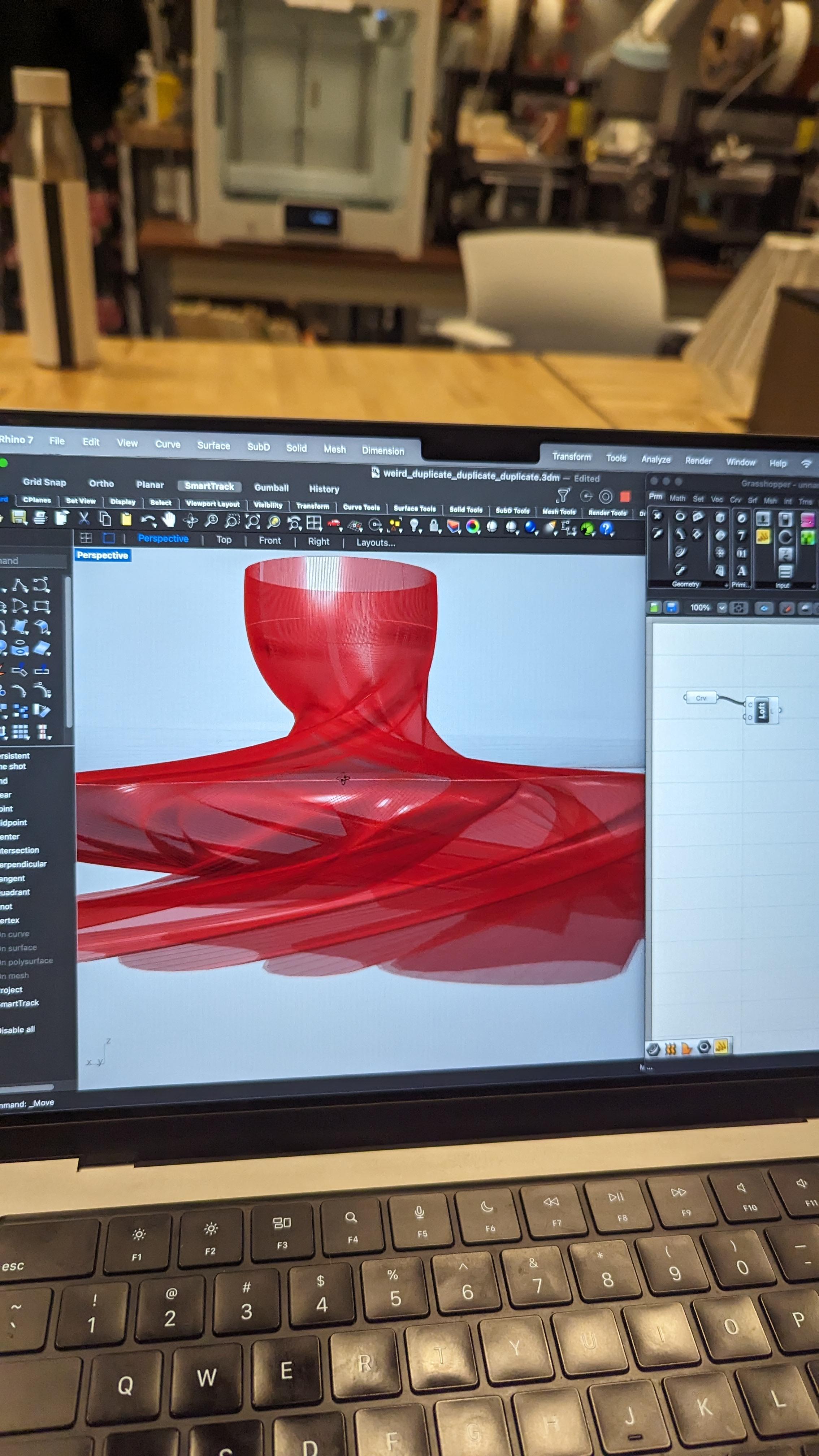
Task: Toggle the Perpendicular object snap
Action: (x=24, y=864)
